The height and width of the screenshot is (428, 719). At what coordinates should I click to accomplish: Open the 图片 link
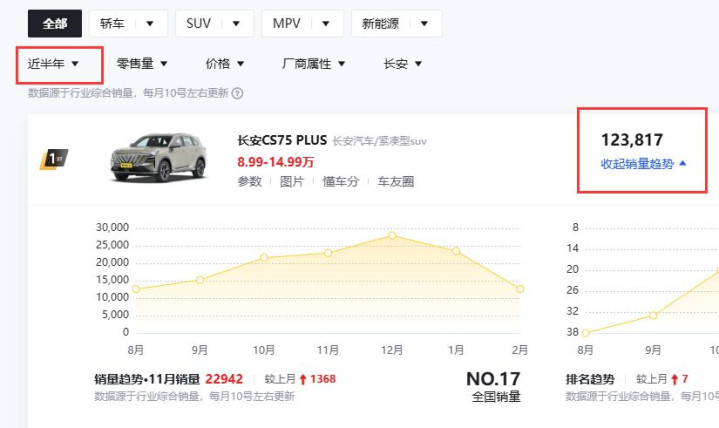tap(292, 182)
